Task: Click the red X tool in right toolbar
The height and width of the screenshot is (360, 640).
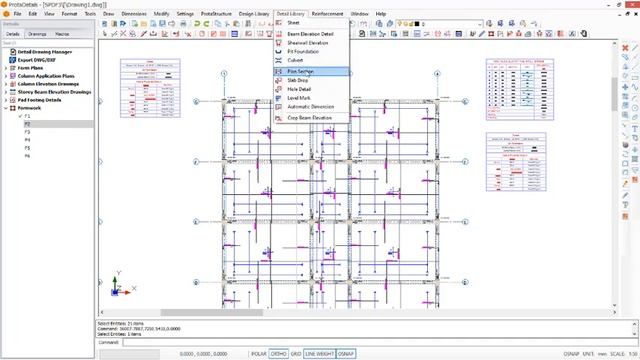Action: coord(625,48)
